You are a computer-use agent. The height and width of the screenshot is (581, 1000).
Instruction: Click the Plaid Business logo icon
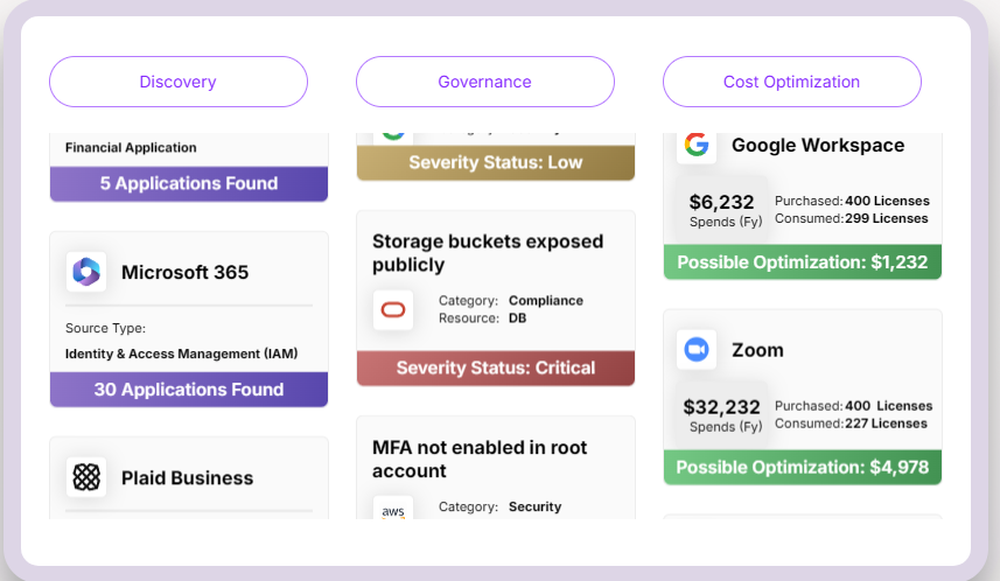pos(87,478)
